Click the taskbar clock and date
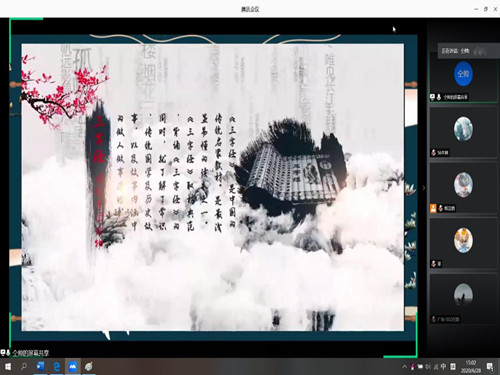The height and width of the screenshot is (375, 500). [471, 367]
